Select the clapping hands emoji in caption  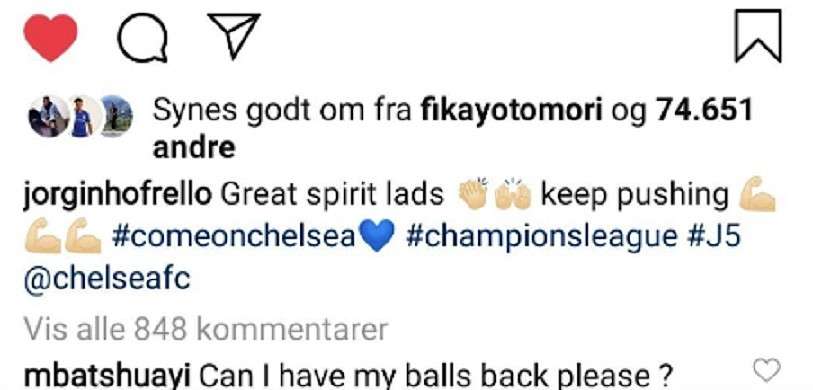click(474, 196)
